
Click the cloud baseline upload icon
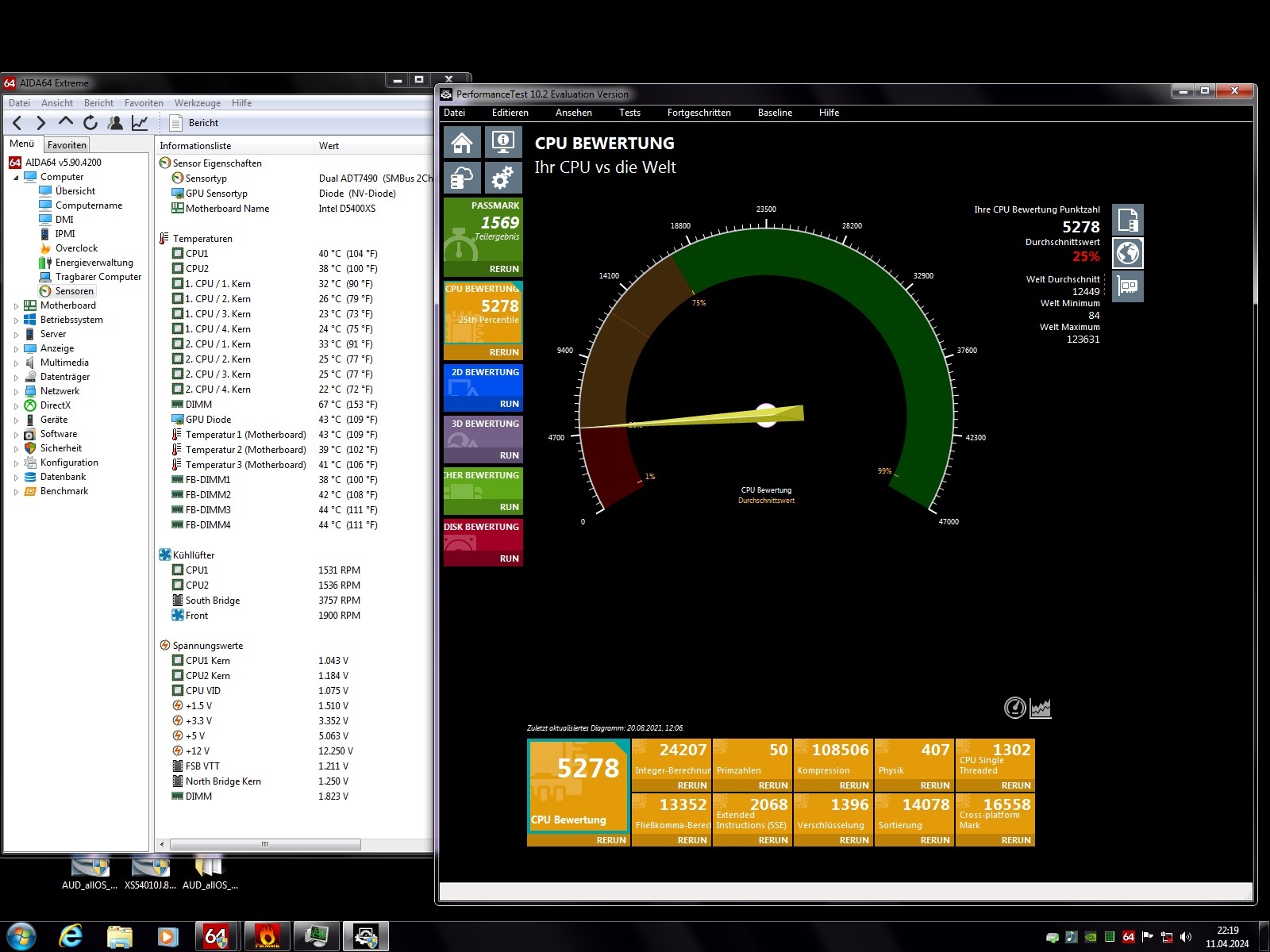(462, 178)
